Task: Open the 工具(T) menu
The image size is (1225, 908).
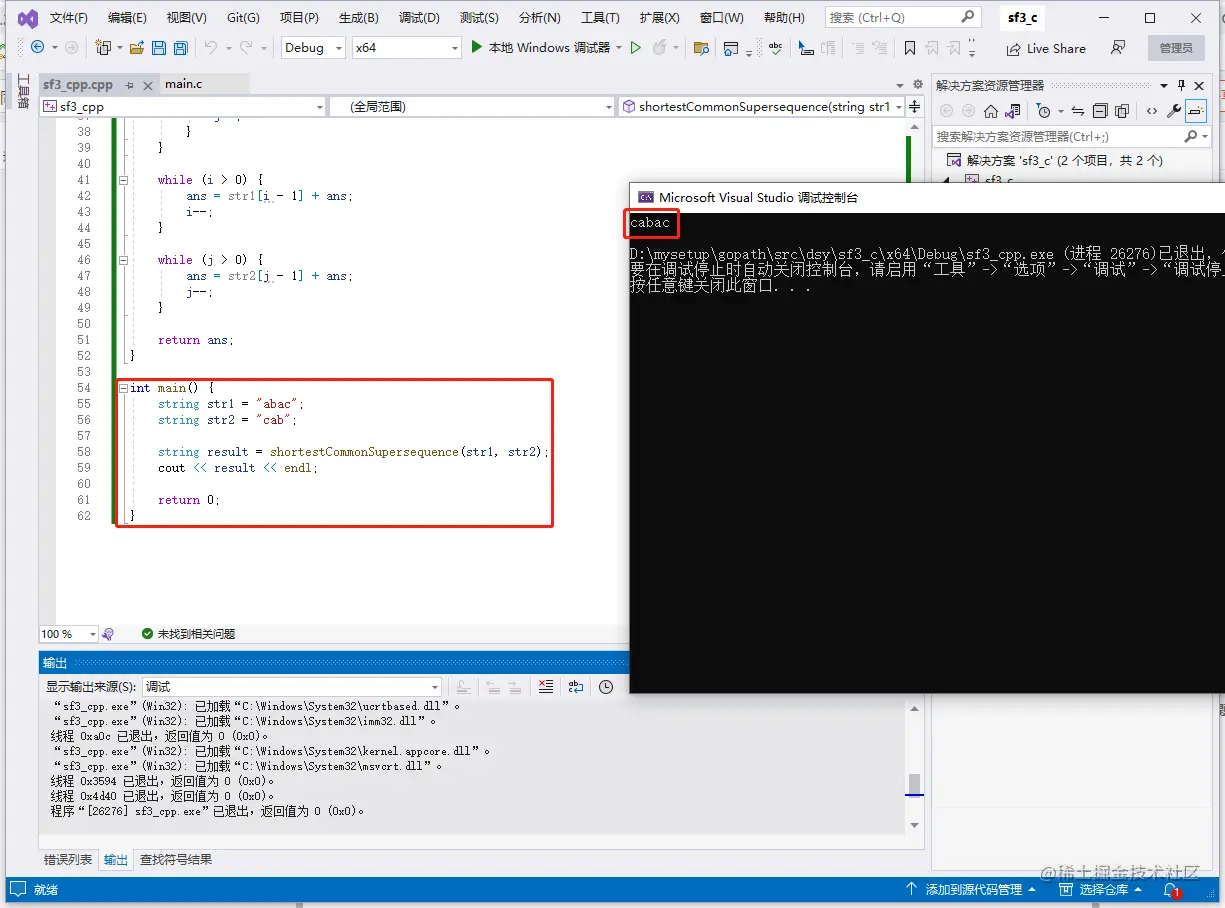Action: click(600, 18)
